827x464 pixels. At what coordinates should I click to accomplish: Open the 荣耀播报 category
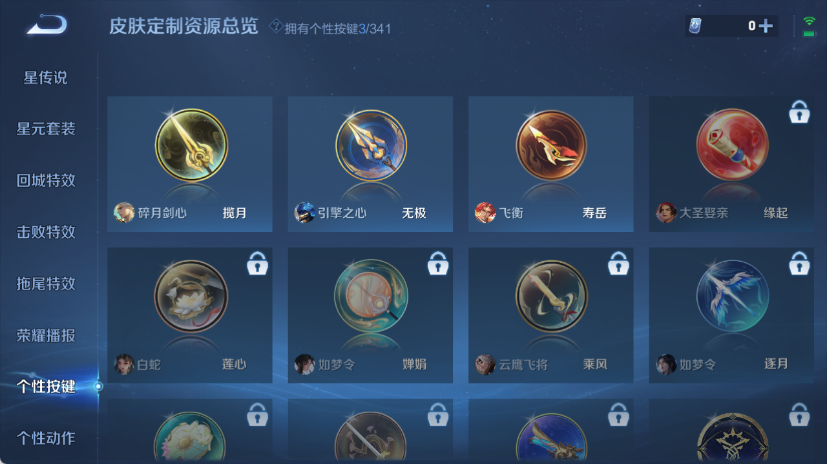point(46,335)
